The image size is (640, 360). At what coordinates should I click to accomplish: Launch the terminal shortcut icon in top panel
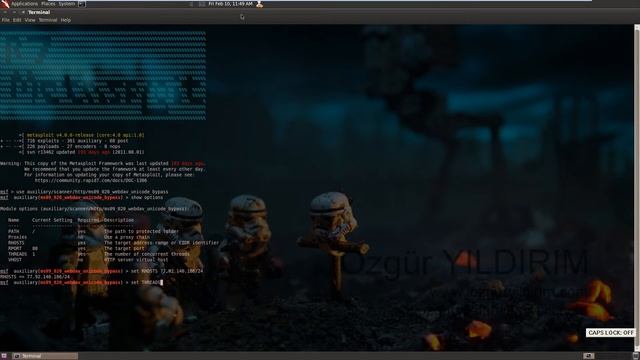coord(82,4)
